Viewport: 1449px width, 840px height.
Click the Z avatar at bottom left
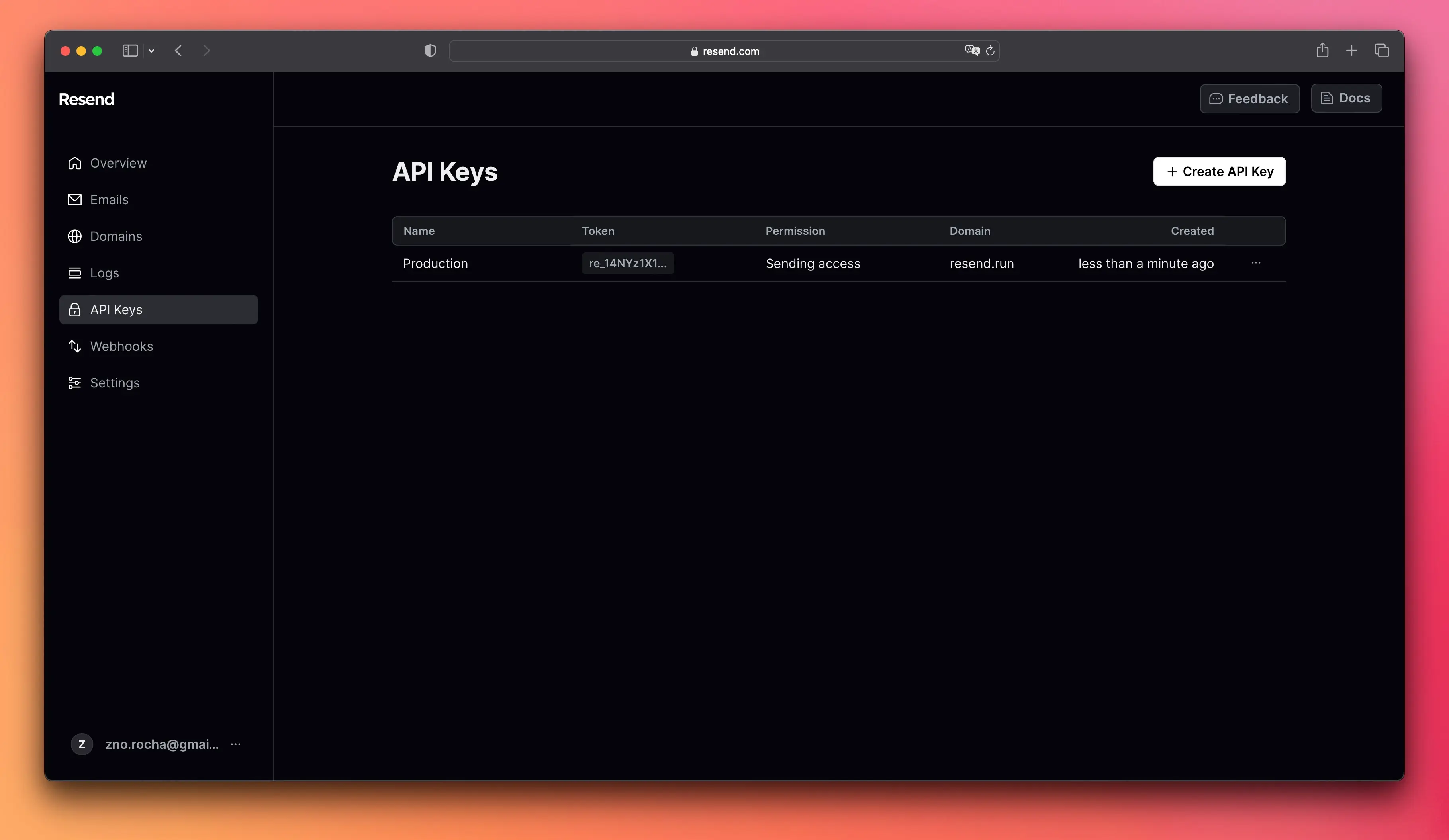82,744
